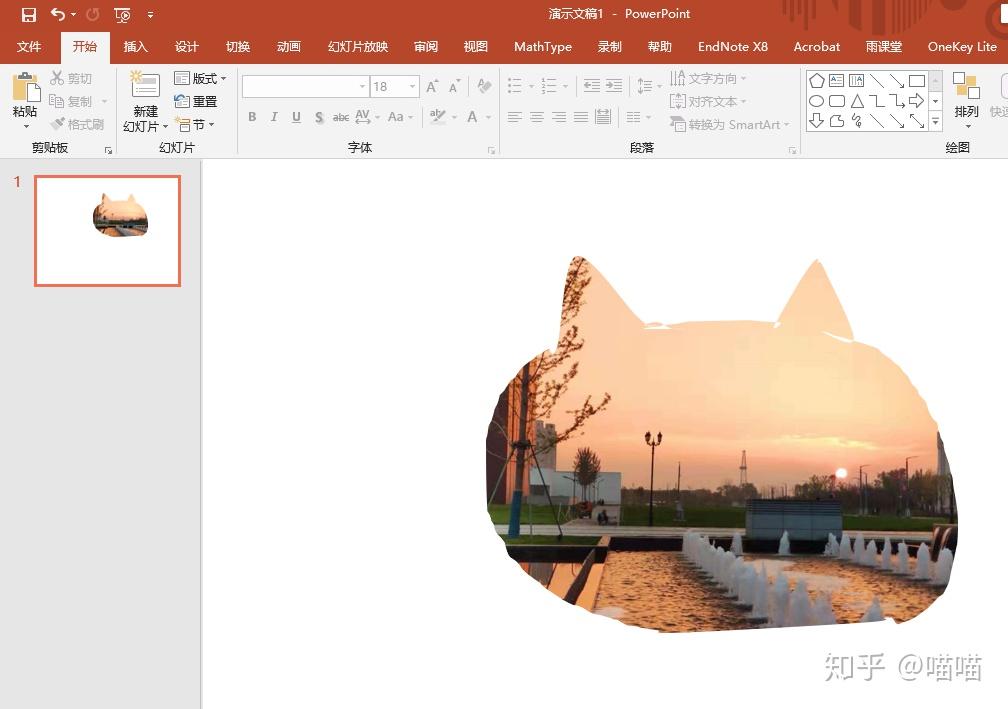The width and height of the screenshot is (1008, 709).
Task: Toggle center alignment
Action: pyautogui.click(x=537, y=117)
